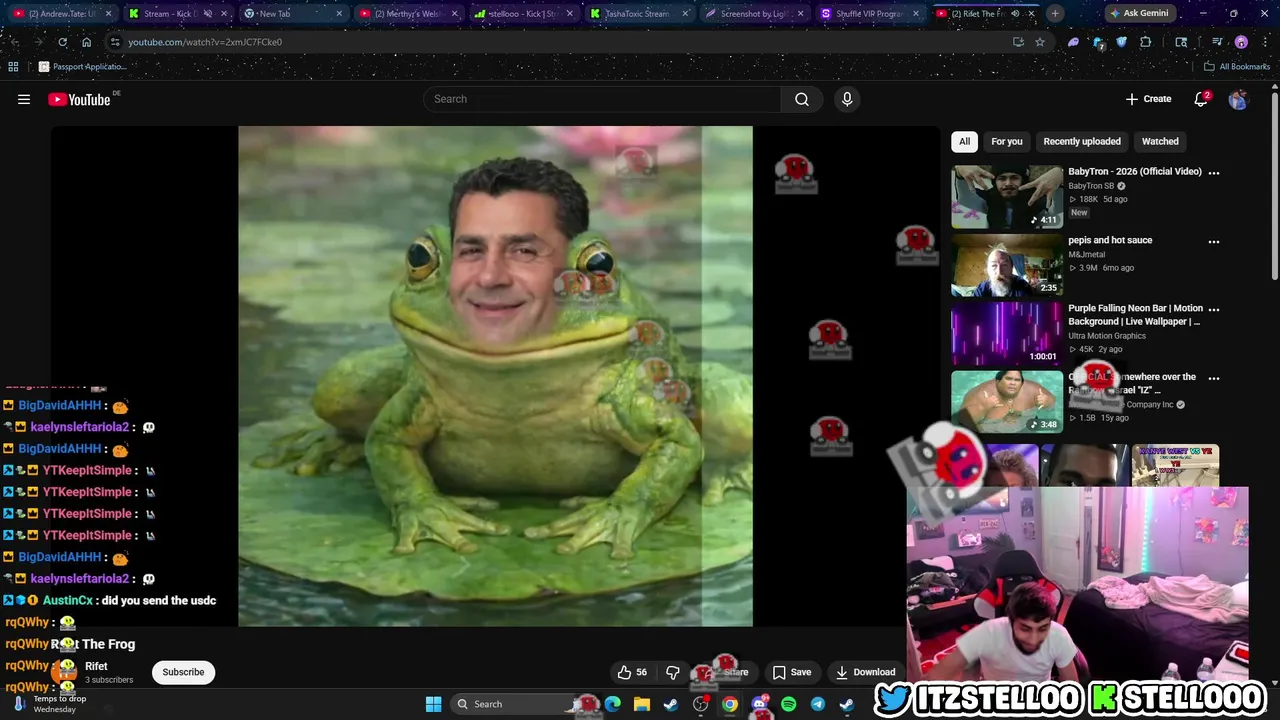Open options menu for BabyTron - 2026 video
Image resolution: width=1280 pixels, height=720 pixels.
(1214, 172)
